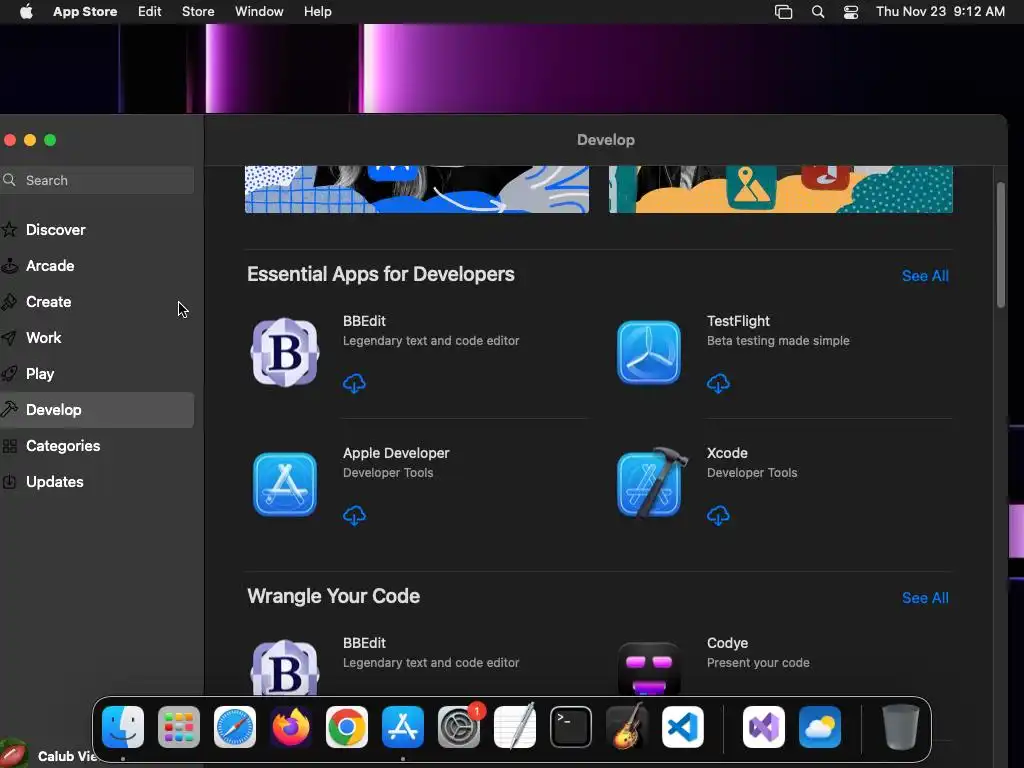Open the Window menu
The height and width of the screenshot is (768, 1024).
coord(259,12)
